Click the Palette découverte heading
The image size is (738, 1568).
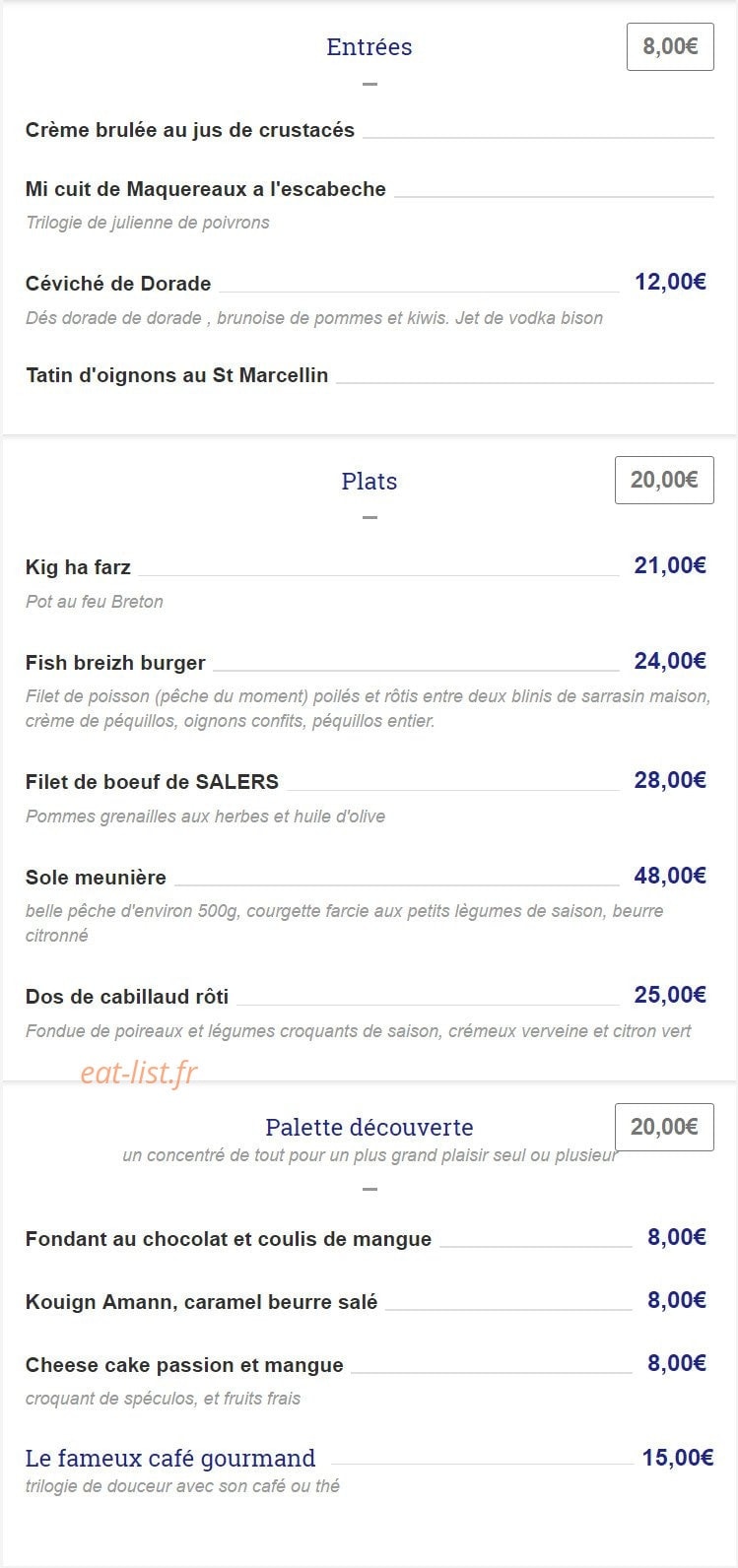[x=369, y=1127]
